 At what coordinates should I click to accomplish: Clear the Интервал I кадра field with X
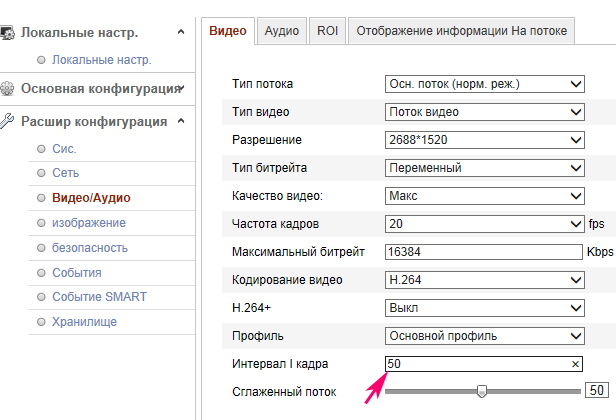pyautogui.click(x=575, y=364)
